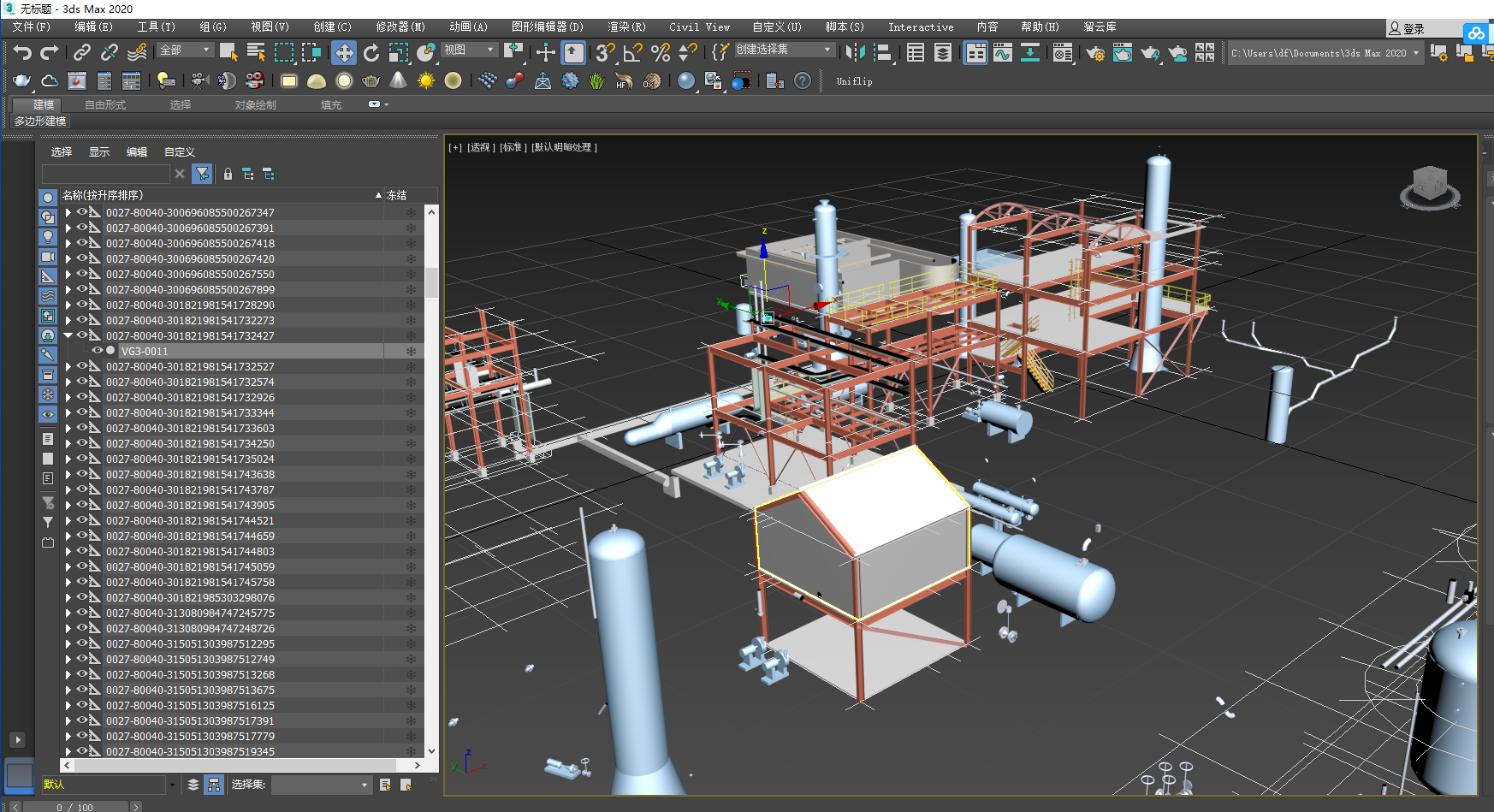
Task: Click the Render Production teapot icon
Action: pos(1150,52)
